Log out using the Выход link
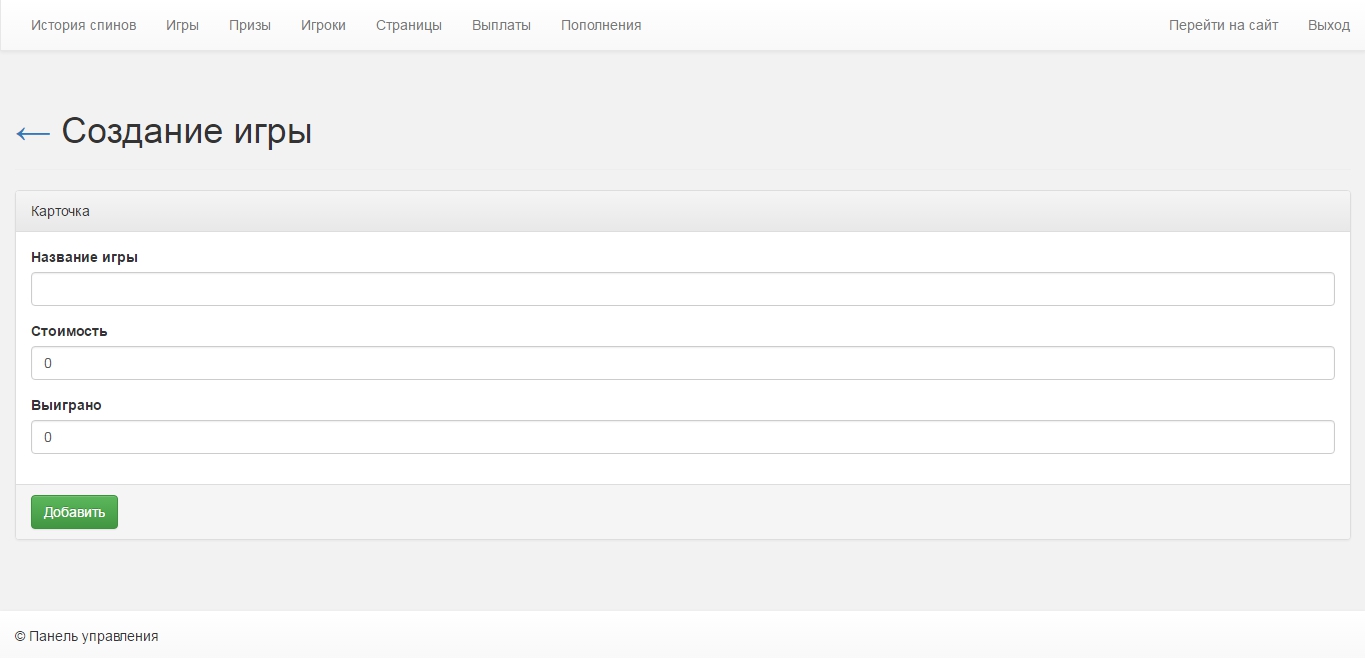 click(1328, 25)
